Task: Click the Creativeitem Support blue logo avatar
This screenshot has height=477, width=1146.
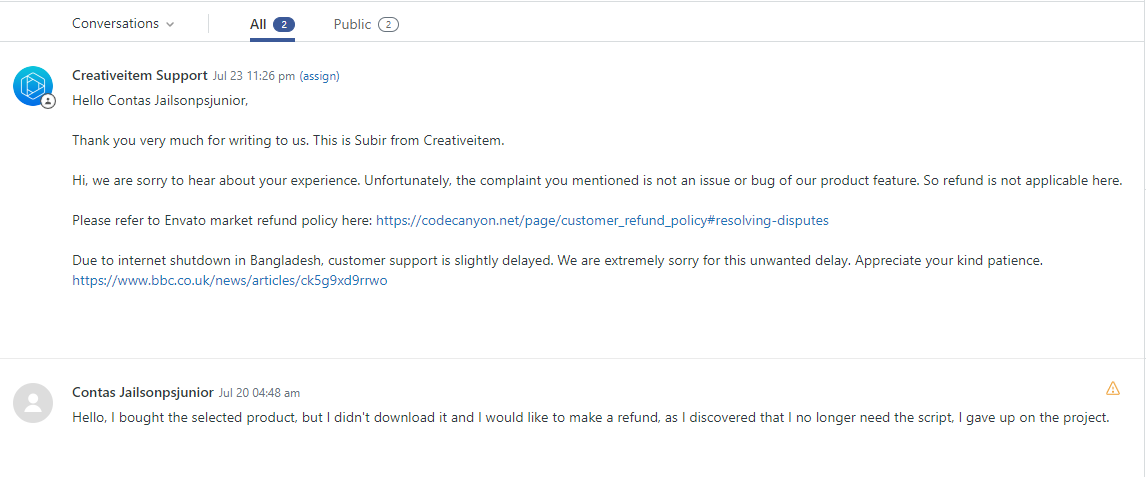Action: pyautogui.click(x=33, y=86)
